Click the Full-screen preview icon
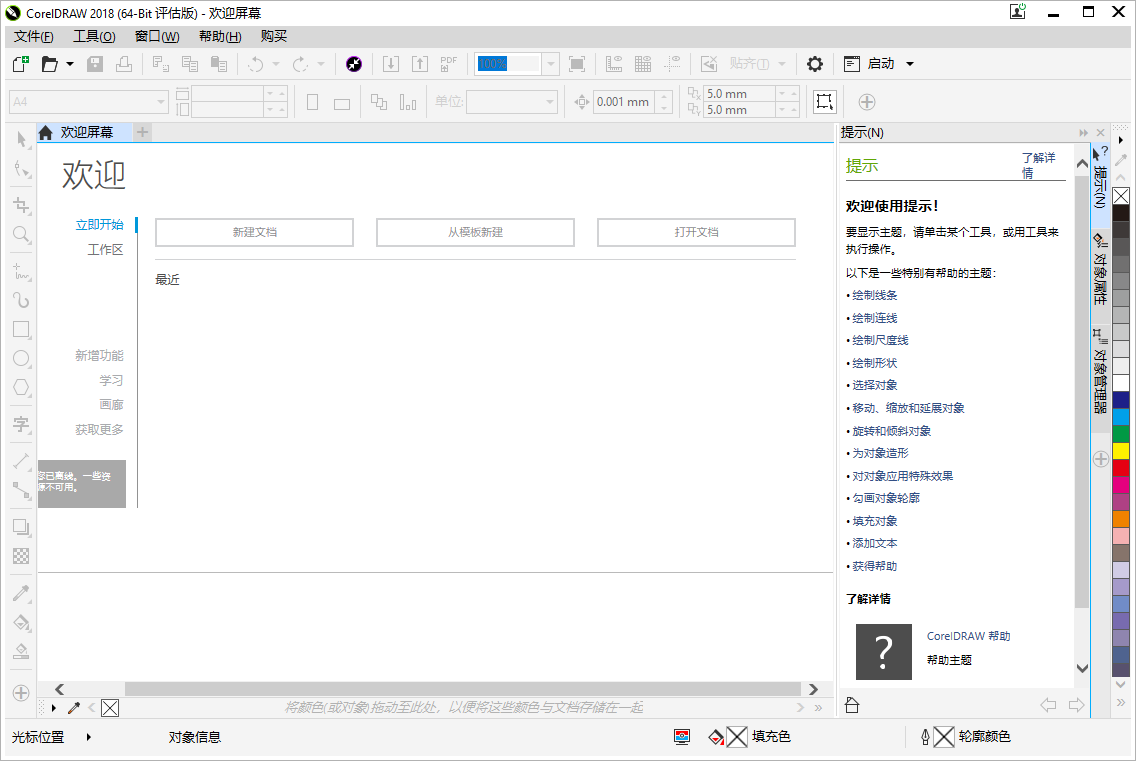The image size is (1136, 761). [577, 64]
